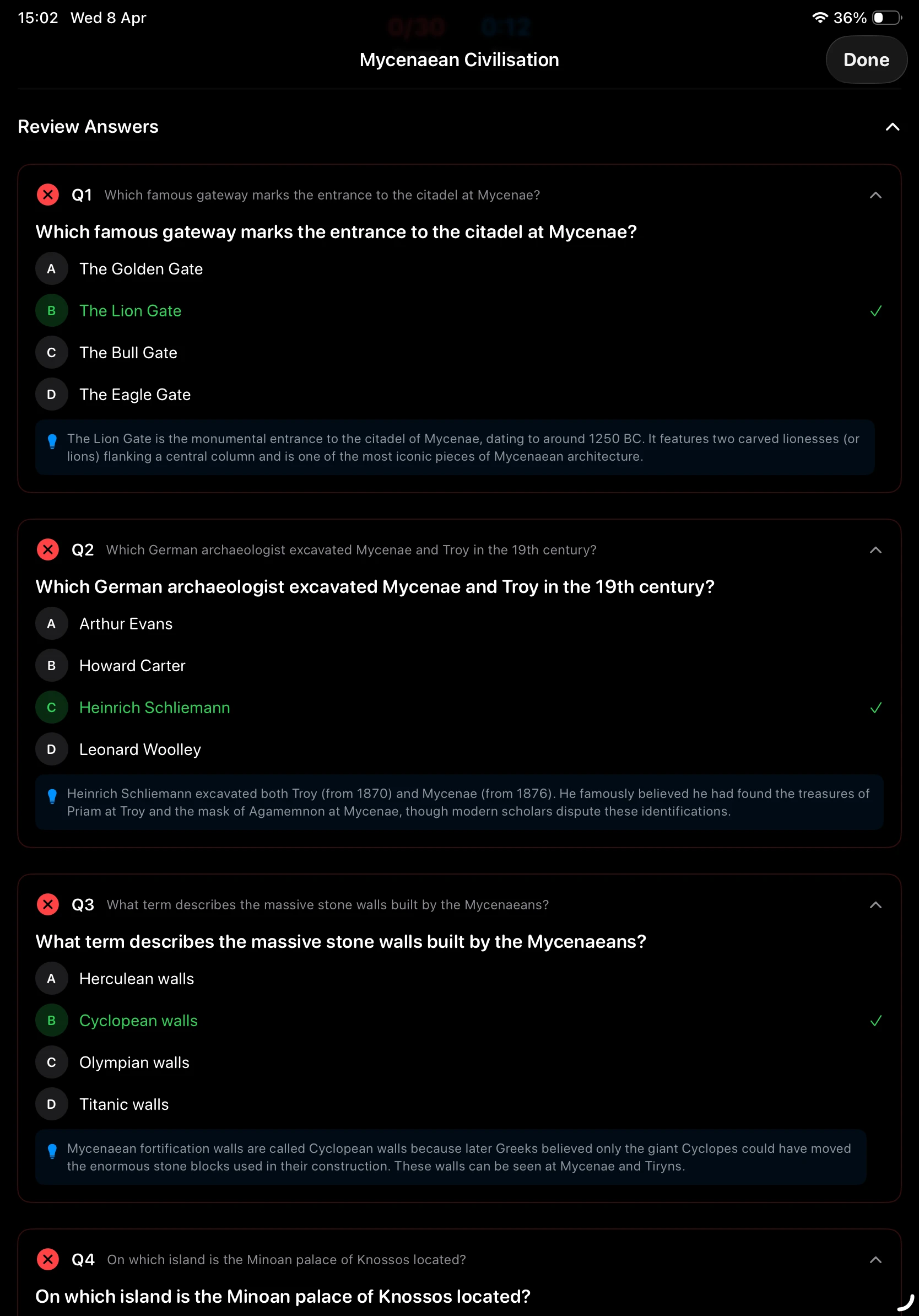Collapse the Q2 archaeologist question

coord(875,549)
